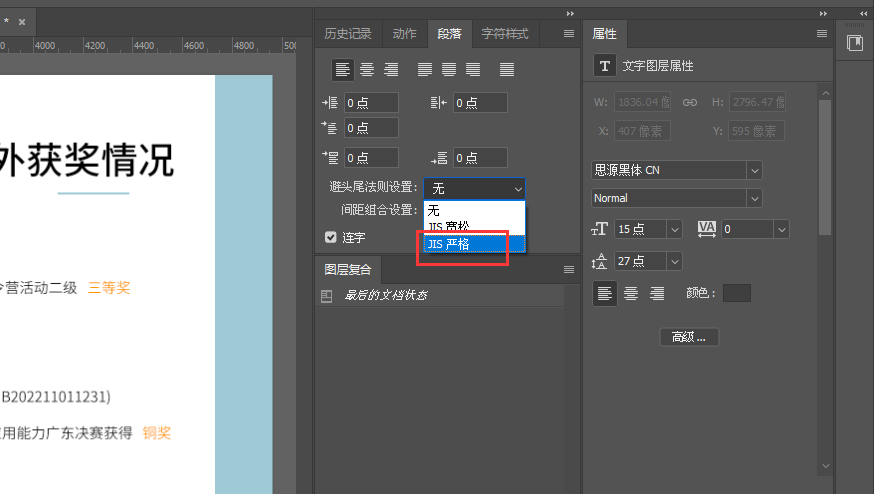Click the collapsed Libraries panel icon on far right
The image size is (874, 494).
tap(855, 43)
